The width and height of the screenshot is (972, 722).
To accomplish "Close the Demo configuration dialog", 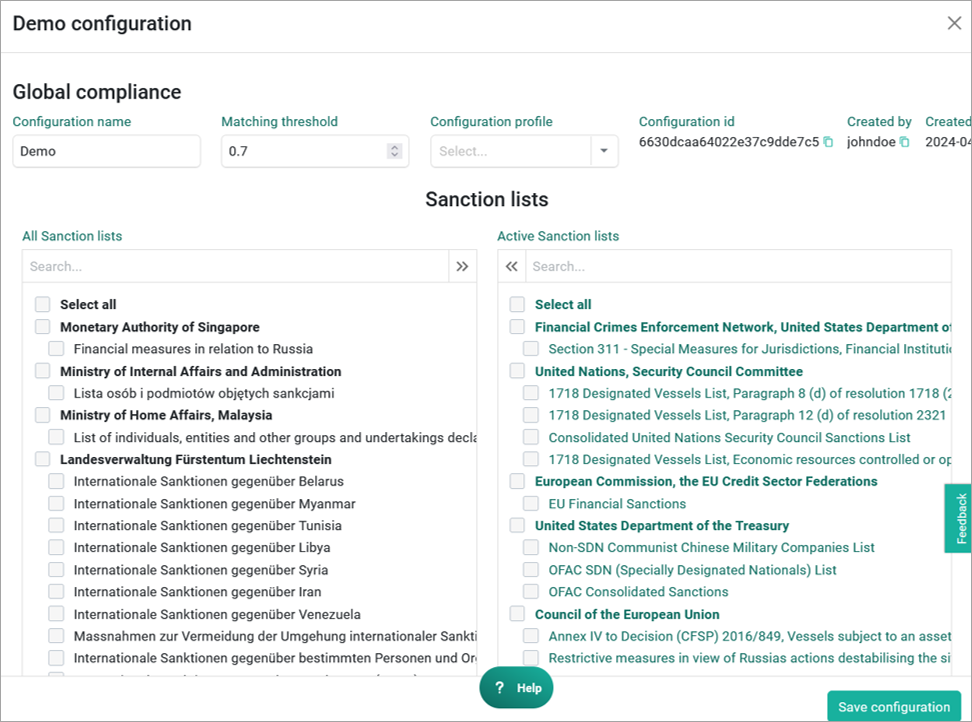I will coord(954,24).
